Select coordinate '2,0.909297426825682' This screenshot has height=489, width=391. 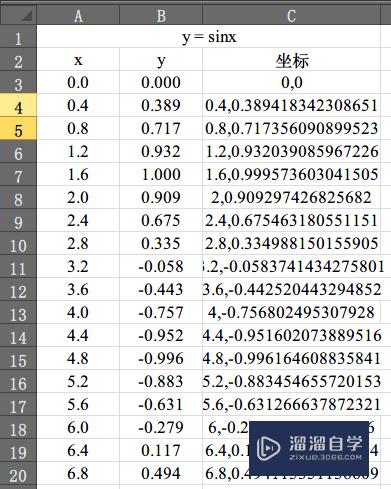[291, 197]
